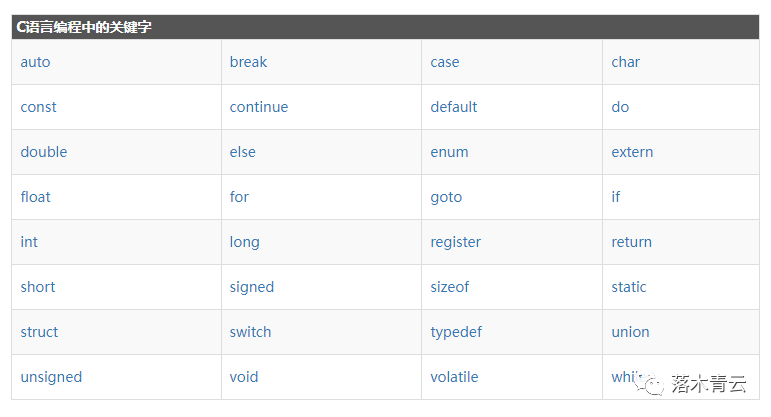The image size is (771, 417).
Task: Click the 'auto' keyword link
Action: [35, 62]
